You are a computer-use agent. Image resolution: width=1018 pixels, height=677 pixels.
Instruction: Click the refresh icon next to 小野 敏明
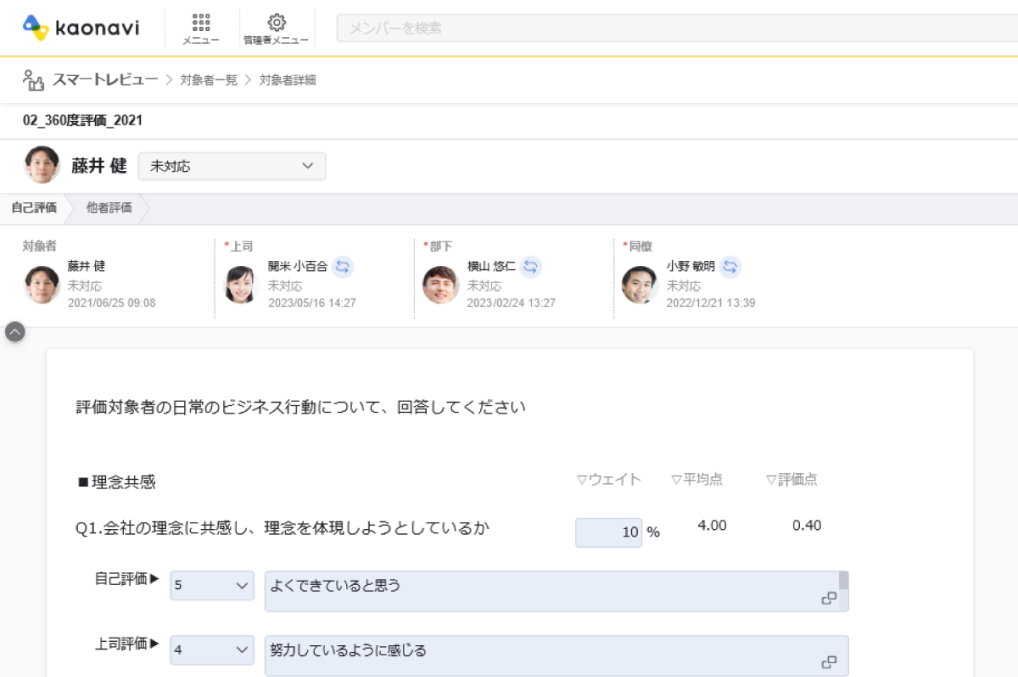[x=728, y=267]
